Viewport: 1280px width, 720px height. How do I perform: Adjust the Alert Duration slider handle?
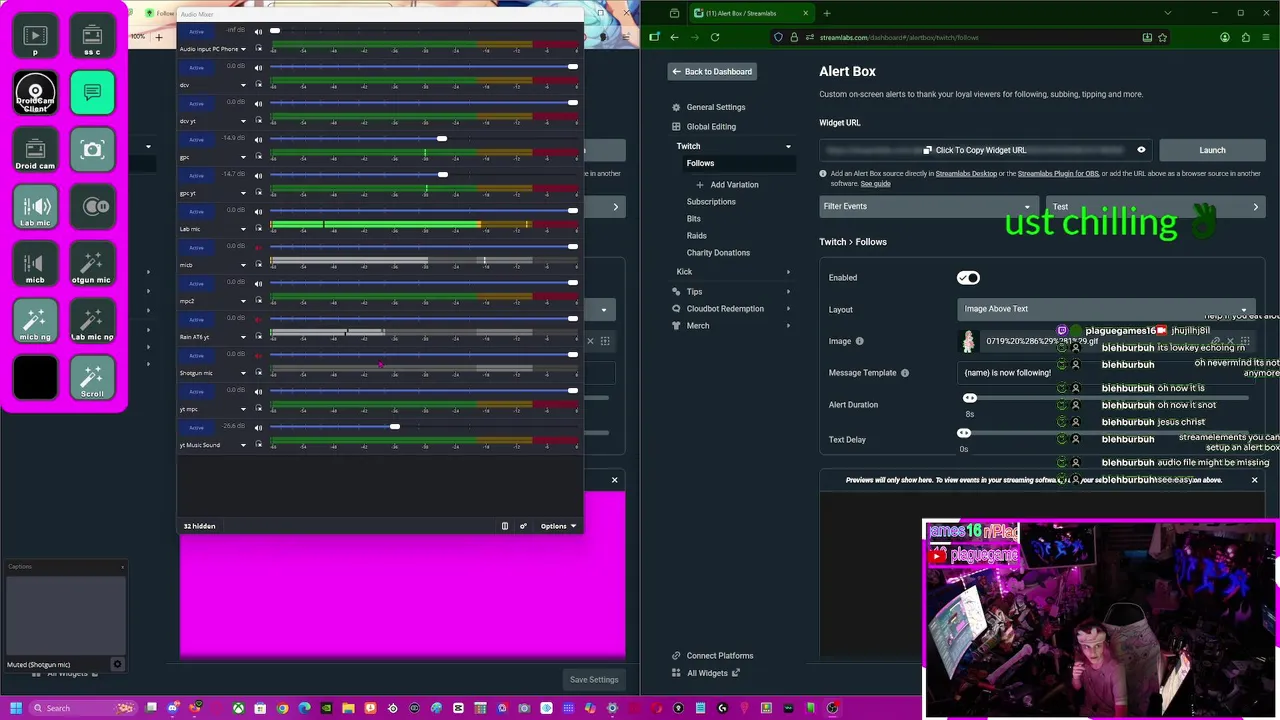point(970,398)
